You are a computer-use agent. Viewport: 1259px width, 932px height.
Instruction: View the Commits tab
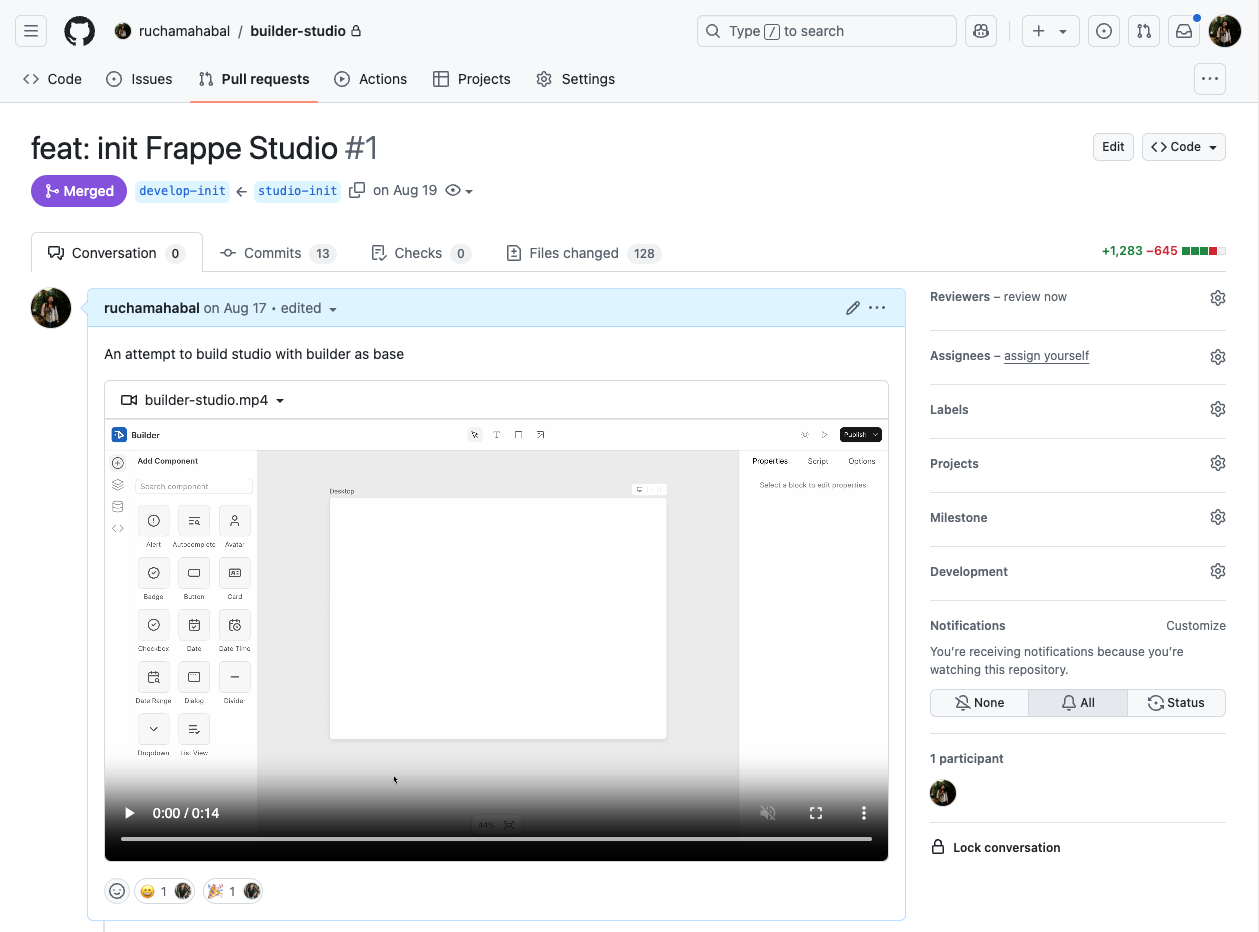pos(277,253)
